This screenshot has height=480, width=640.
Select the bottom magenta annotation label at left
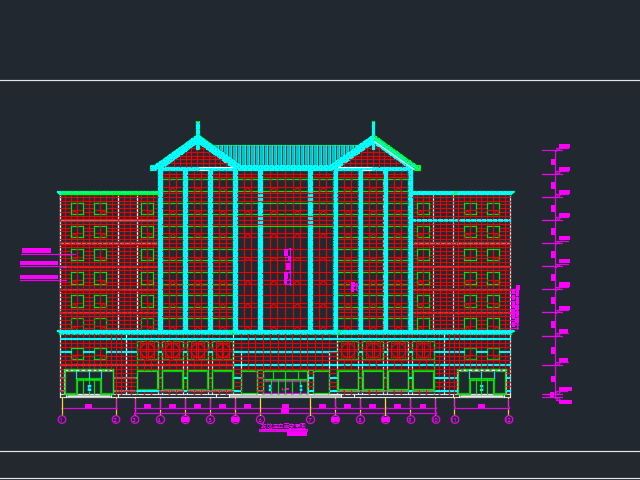pos(39,278)
